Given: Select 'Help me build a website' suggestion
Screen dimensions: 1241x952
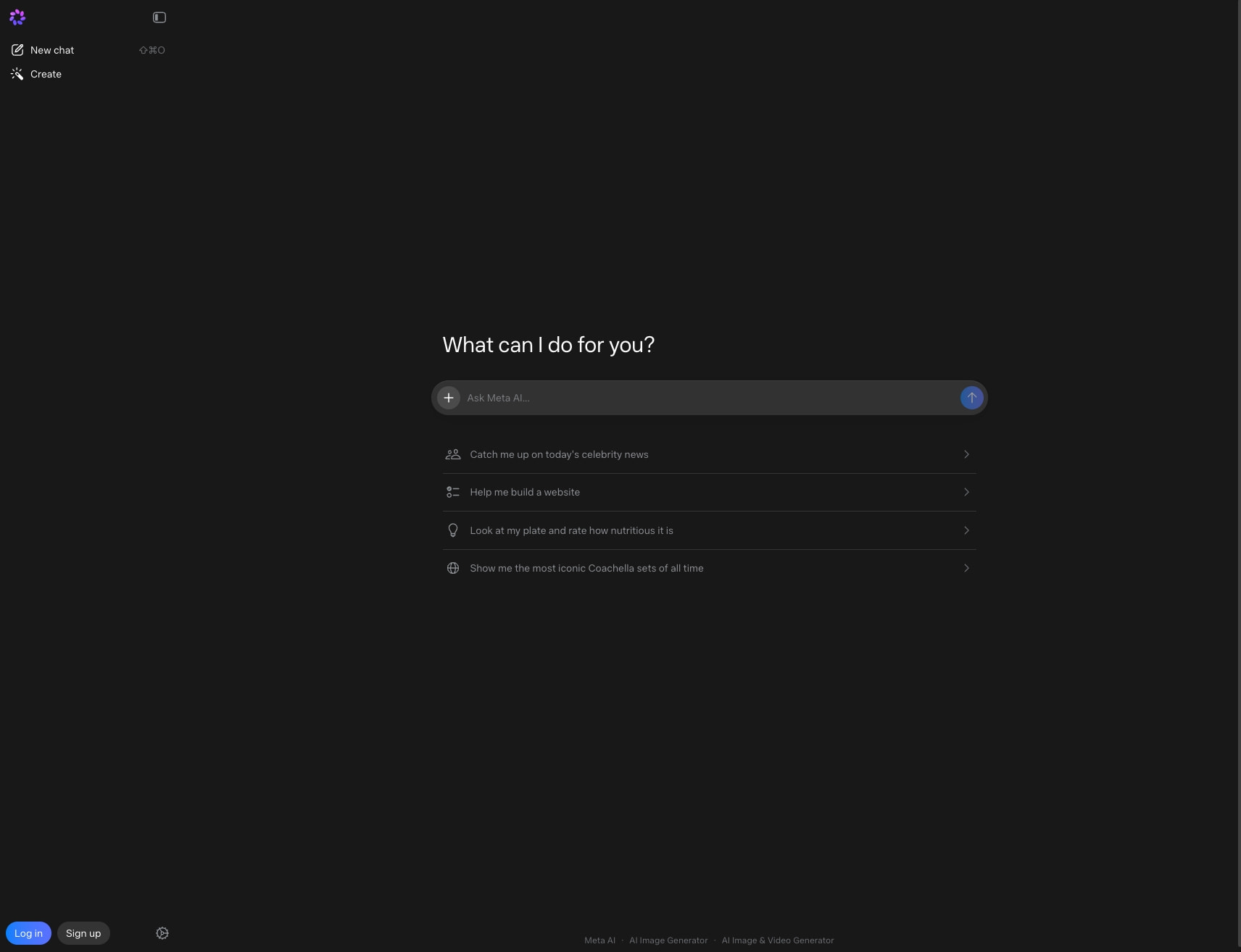Looking at the screenshot, I should click(709, 492).
